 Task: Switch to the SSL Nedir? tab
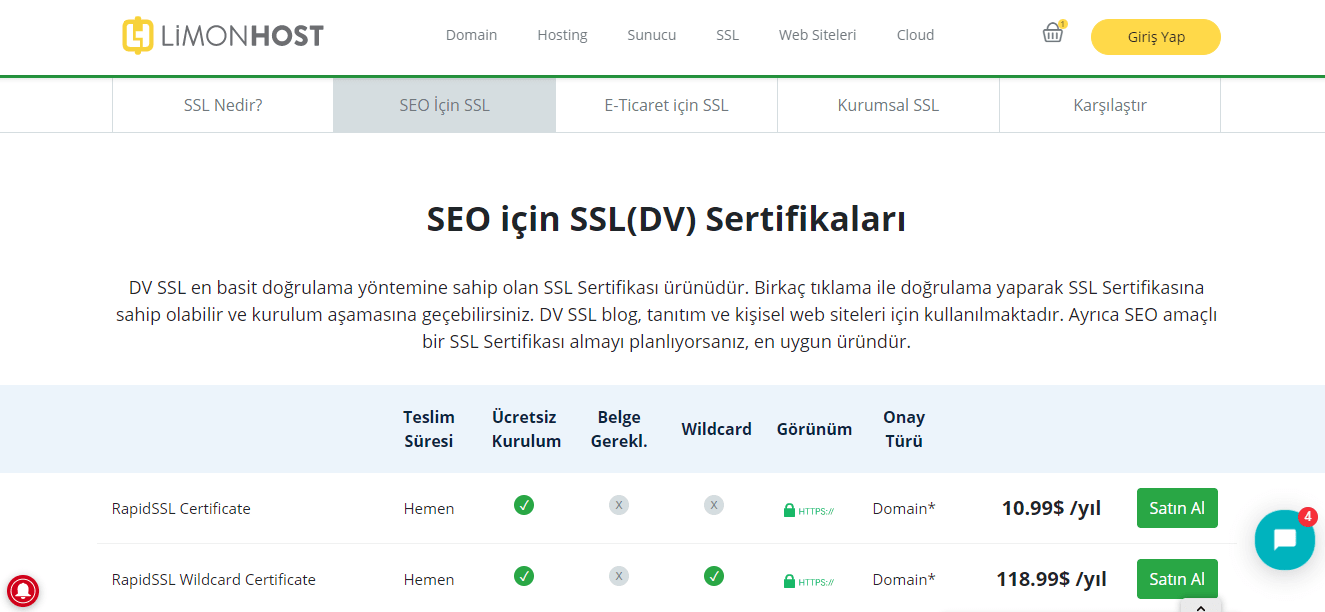(223, 105)
